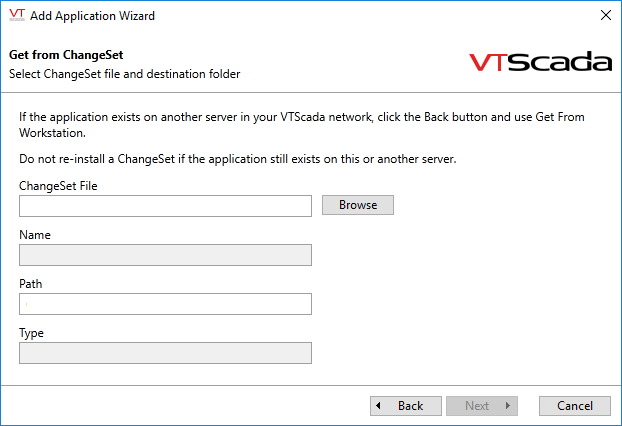Click the "Get from ChangeSet" heading

65,54
